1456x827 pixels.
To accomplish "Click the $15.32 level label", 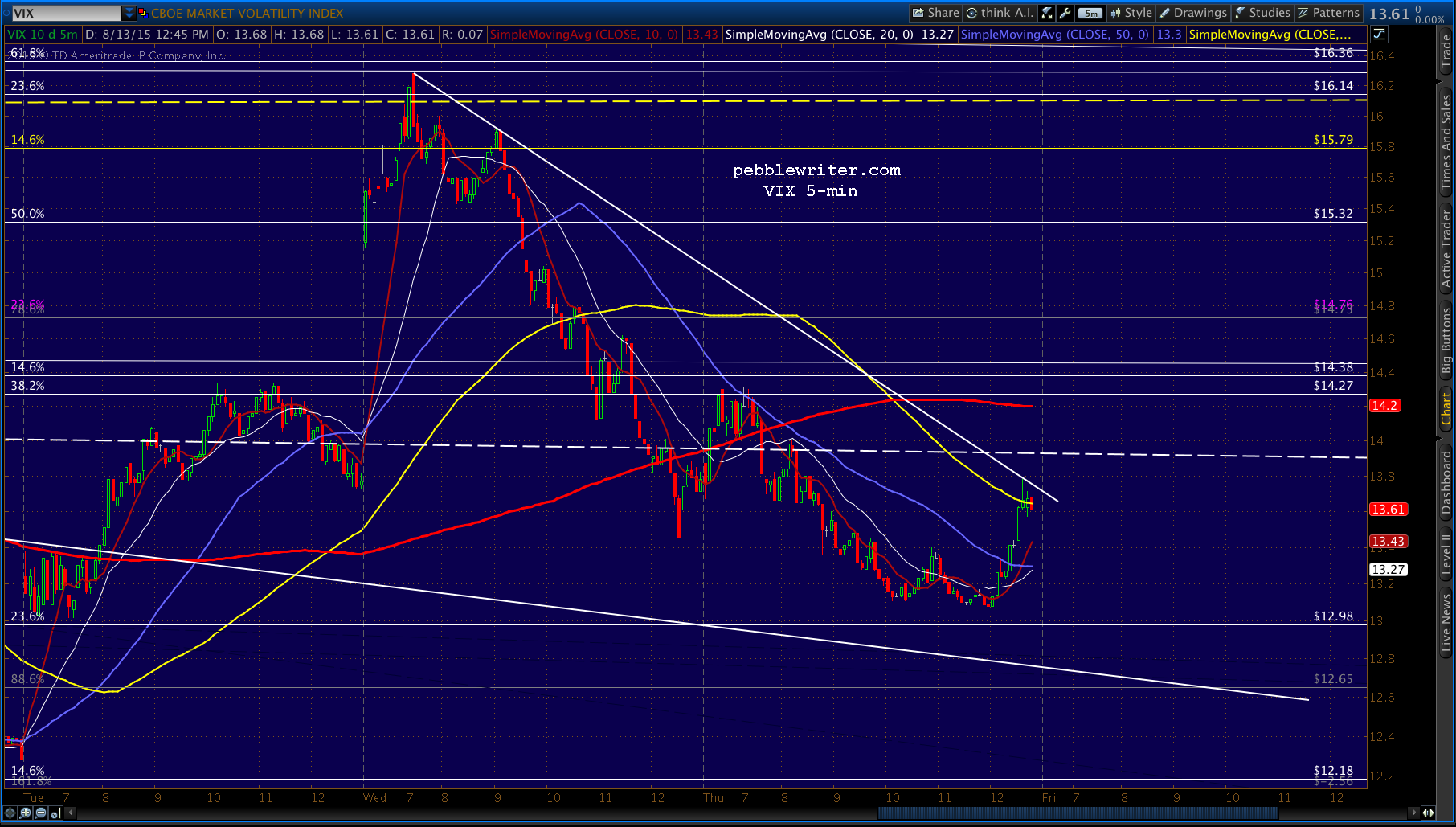I will 1333,214.
